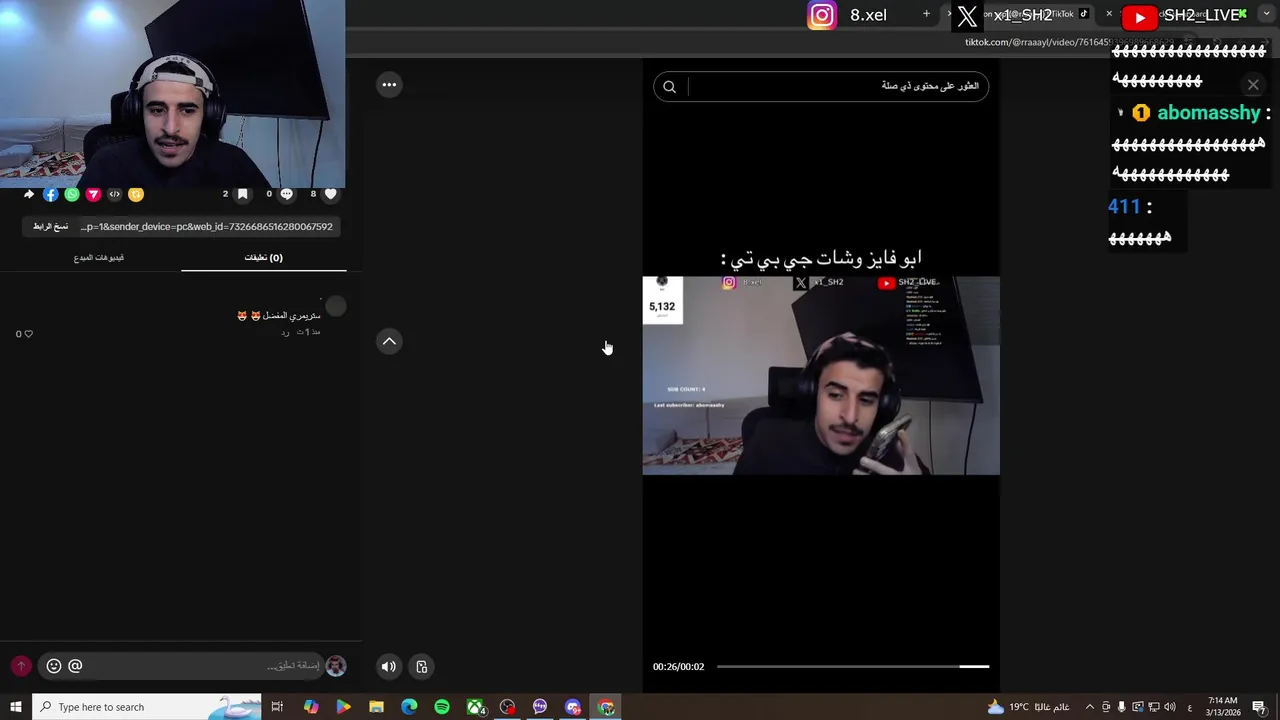Open the embed code icon
1280x720 pixels.
pos(114,194)
